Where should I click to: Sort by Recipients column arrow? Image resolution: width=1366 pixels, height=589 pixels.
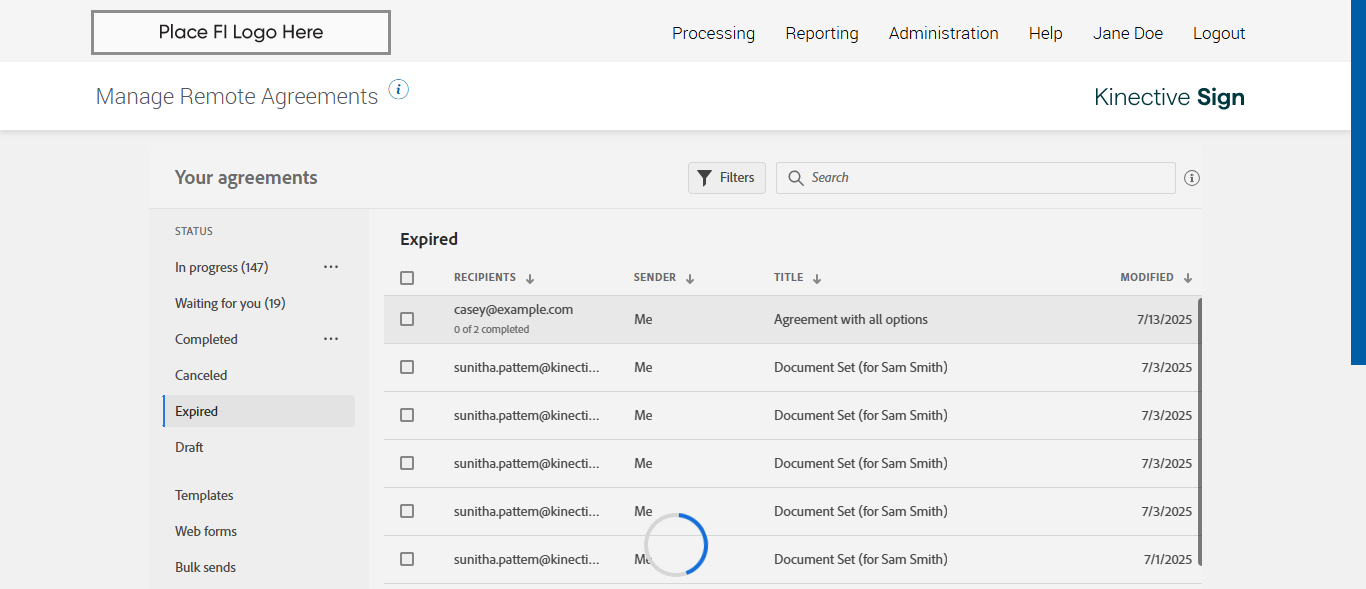pos(530,278)
